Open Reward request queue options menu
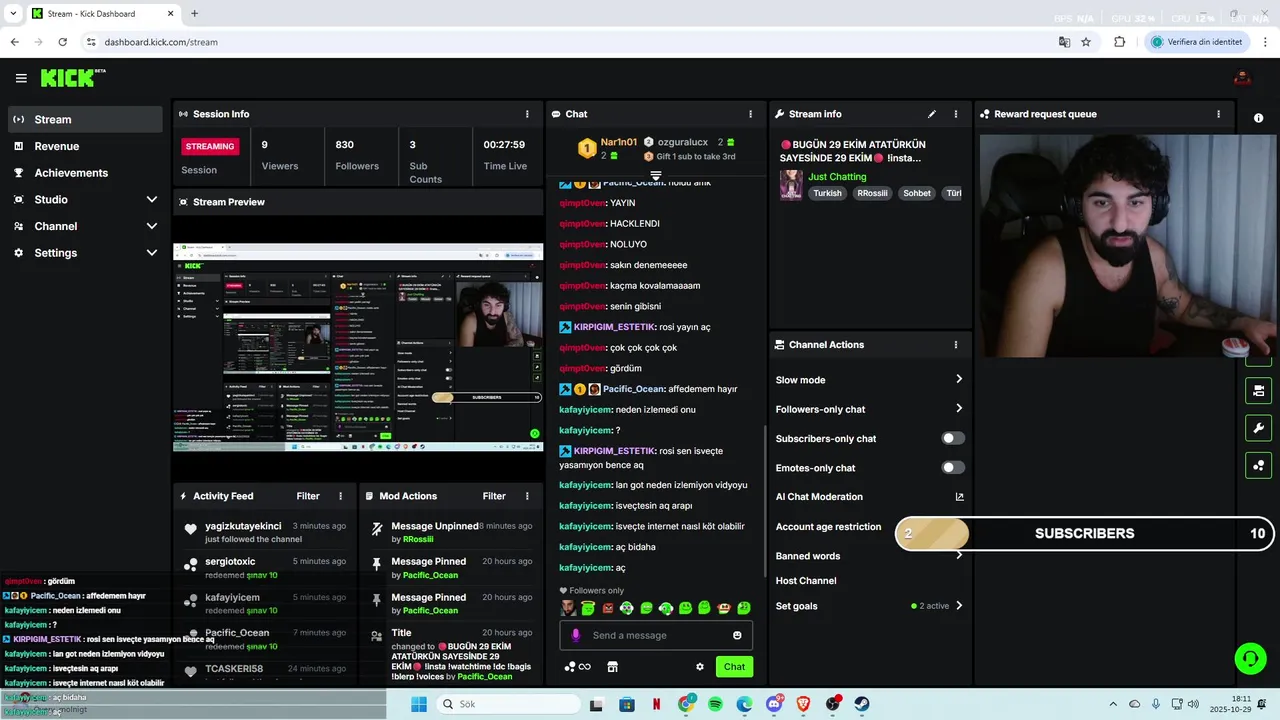 coord(1218,114)
